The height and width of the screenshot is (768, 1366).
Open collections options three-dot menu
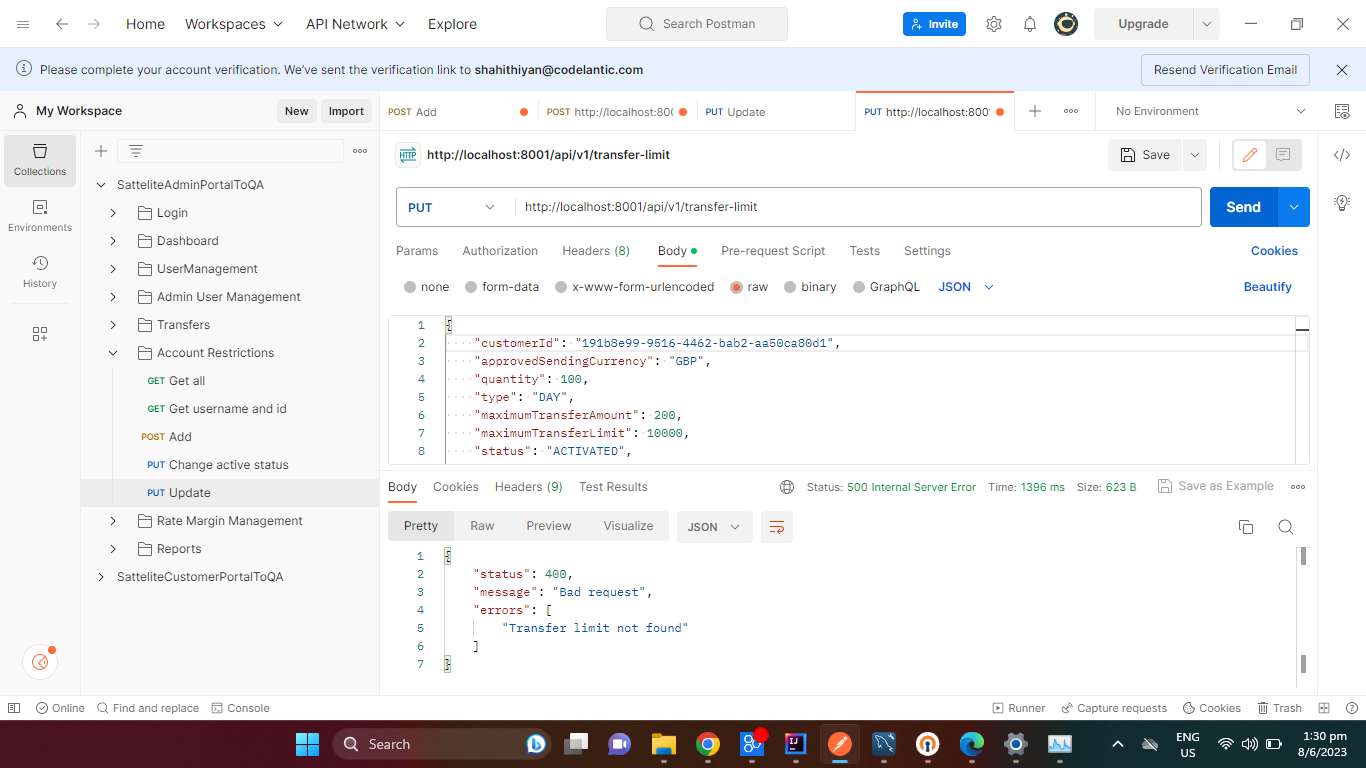[360, 151]
